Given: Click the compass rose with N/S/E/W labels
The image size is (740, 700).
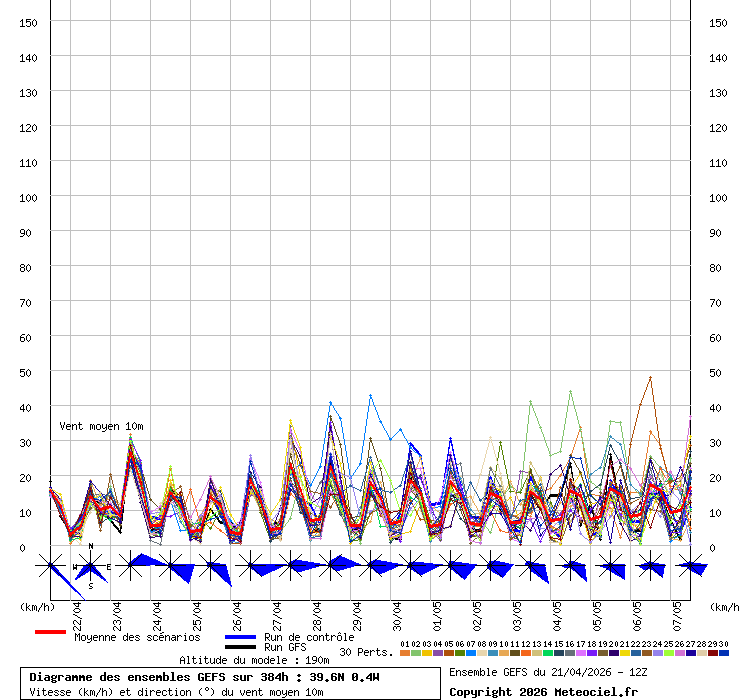Looking at the screenshot, I should coord(91,567).
